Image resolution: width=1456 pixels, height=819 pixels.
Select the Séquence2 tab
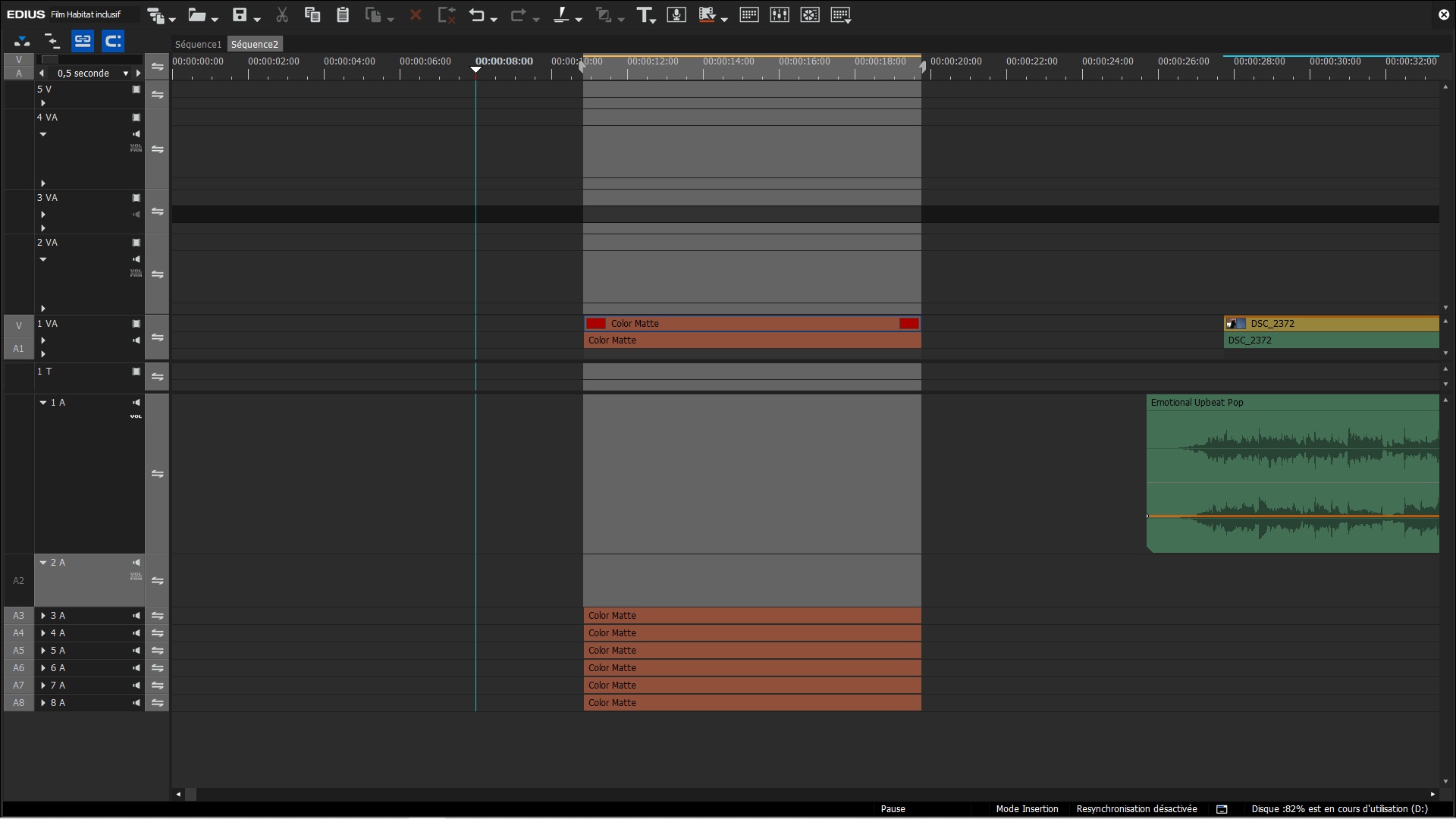coord(255,45)
